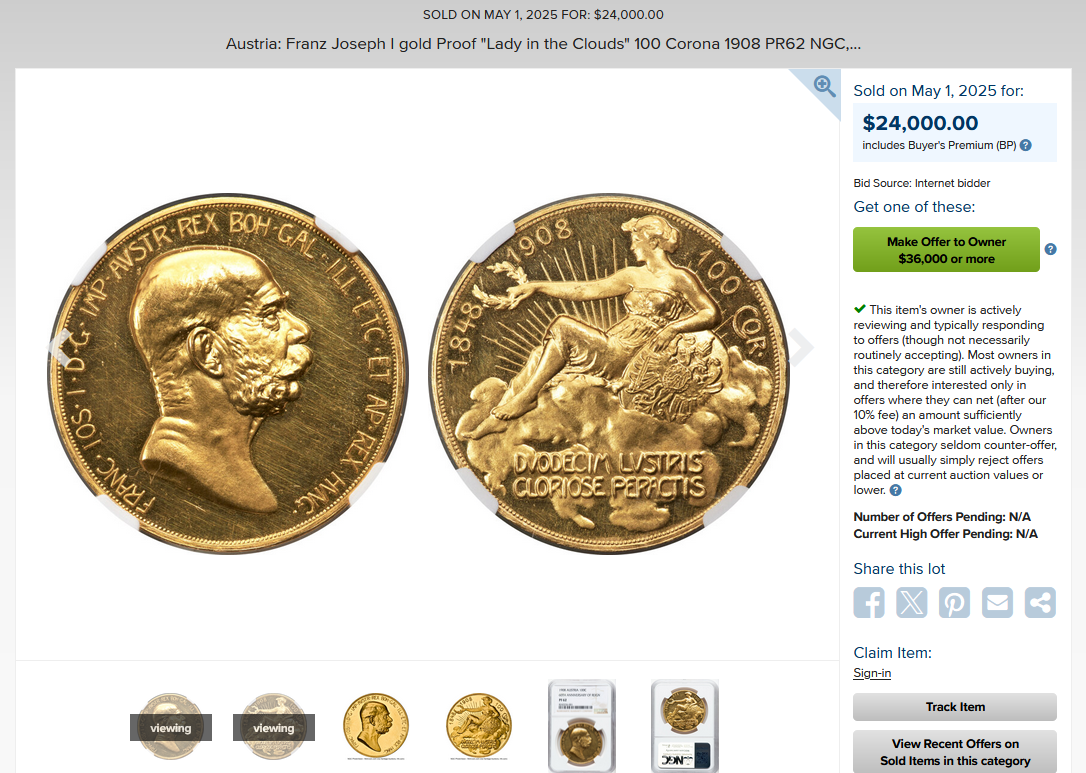
Task: View Recent Offers on Sold Items
Action: 955,752
